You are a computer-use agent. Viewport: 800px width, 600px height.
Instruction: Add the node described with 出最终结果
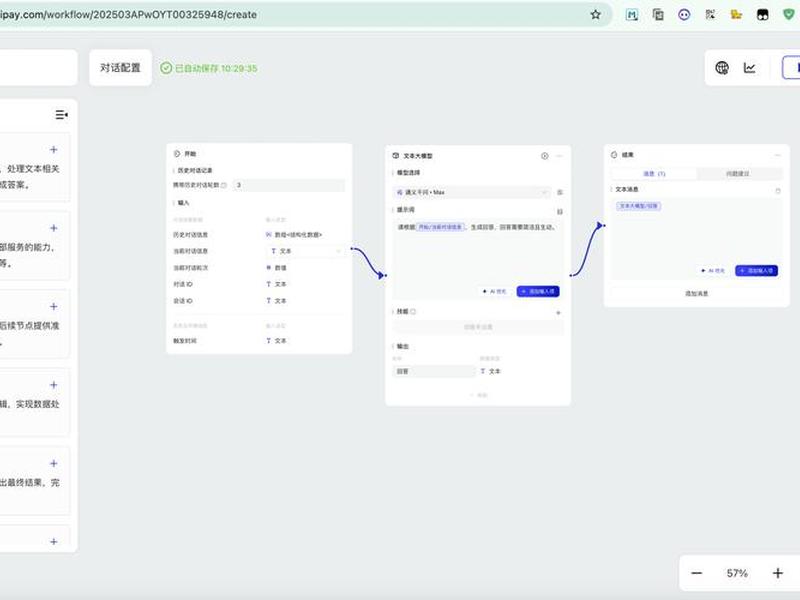click(54, 464)
